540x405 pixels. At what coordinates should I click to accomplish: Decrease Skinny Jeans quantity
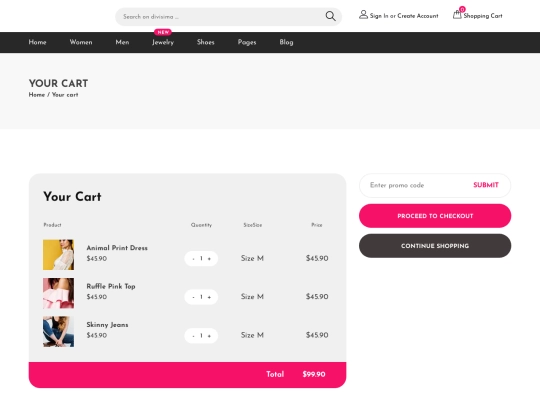tap(194, 336)
